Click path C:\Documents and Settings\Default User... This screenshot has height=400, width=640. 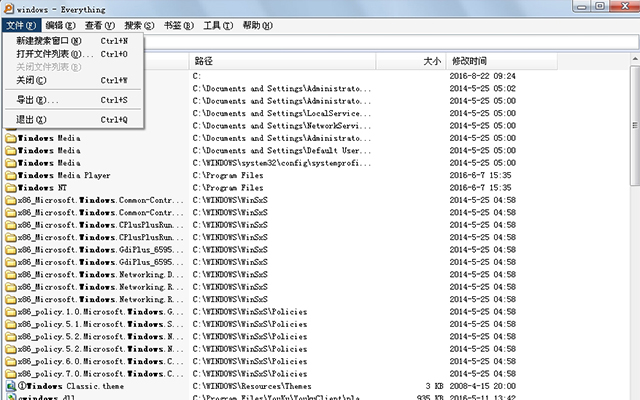[x=282, y=151]
